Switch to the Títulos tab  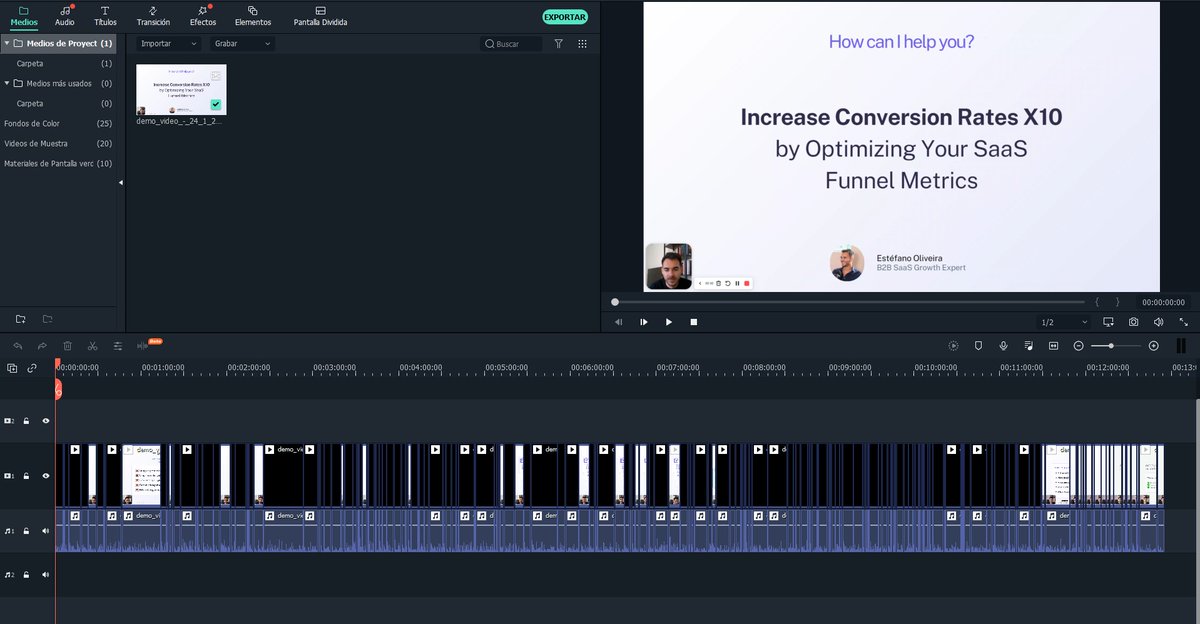pyautogui.click(x=105, y=16)
